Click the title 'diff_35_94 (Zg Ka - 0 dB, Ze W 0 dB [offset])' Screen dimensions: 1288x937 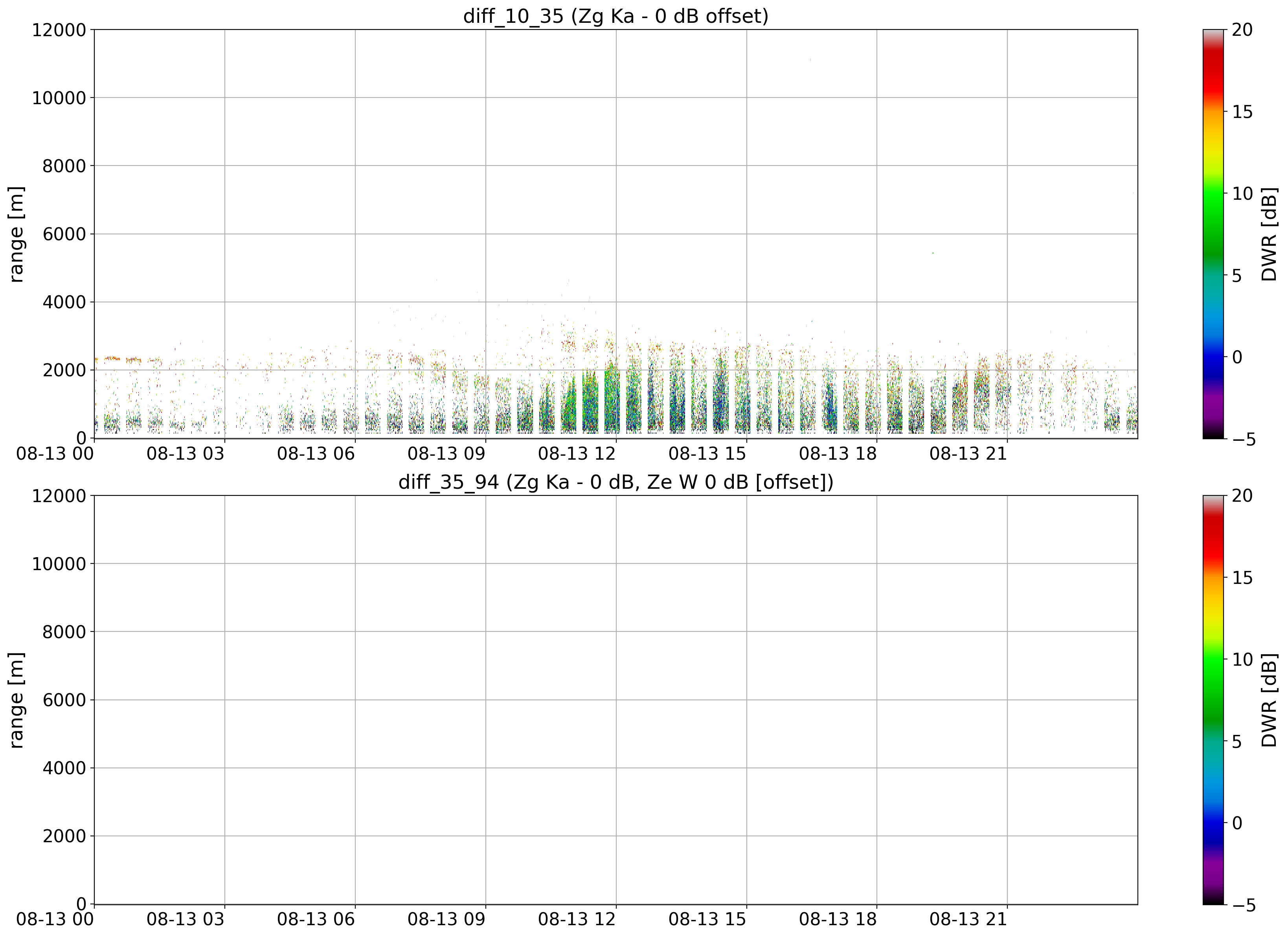point(616,482)
